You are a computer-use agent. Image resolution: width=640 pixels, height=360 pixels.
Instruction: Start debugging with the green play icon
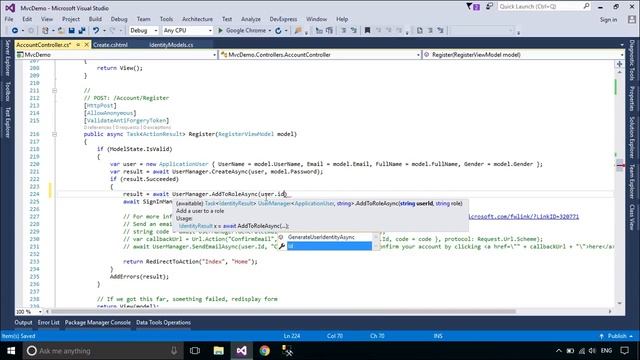220,31
